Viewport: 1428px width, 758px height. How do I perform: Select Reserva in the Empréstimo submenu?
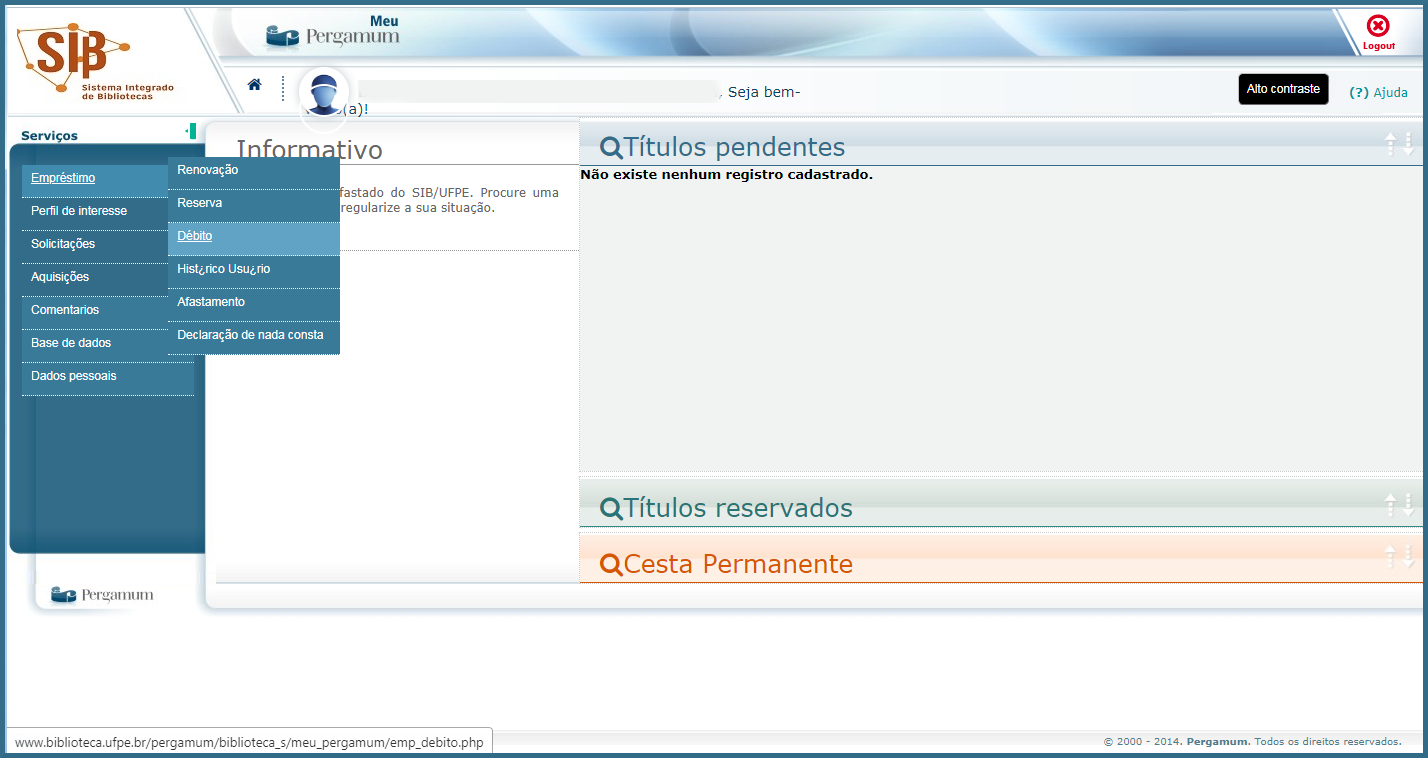tap(200, 203)
